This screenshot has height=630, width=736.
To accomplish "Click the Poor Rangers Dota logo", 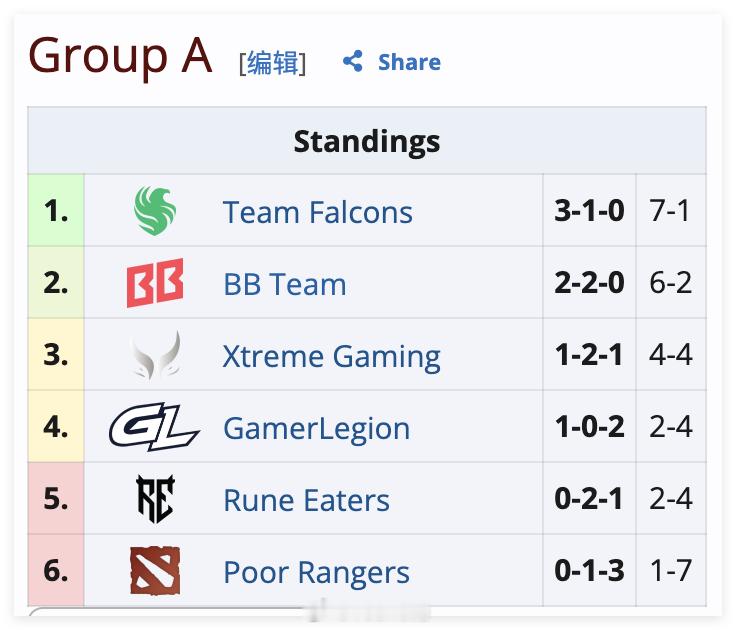I will (x=155, y=571).
